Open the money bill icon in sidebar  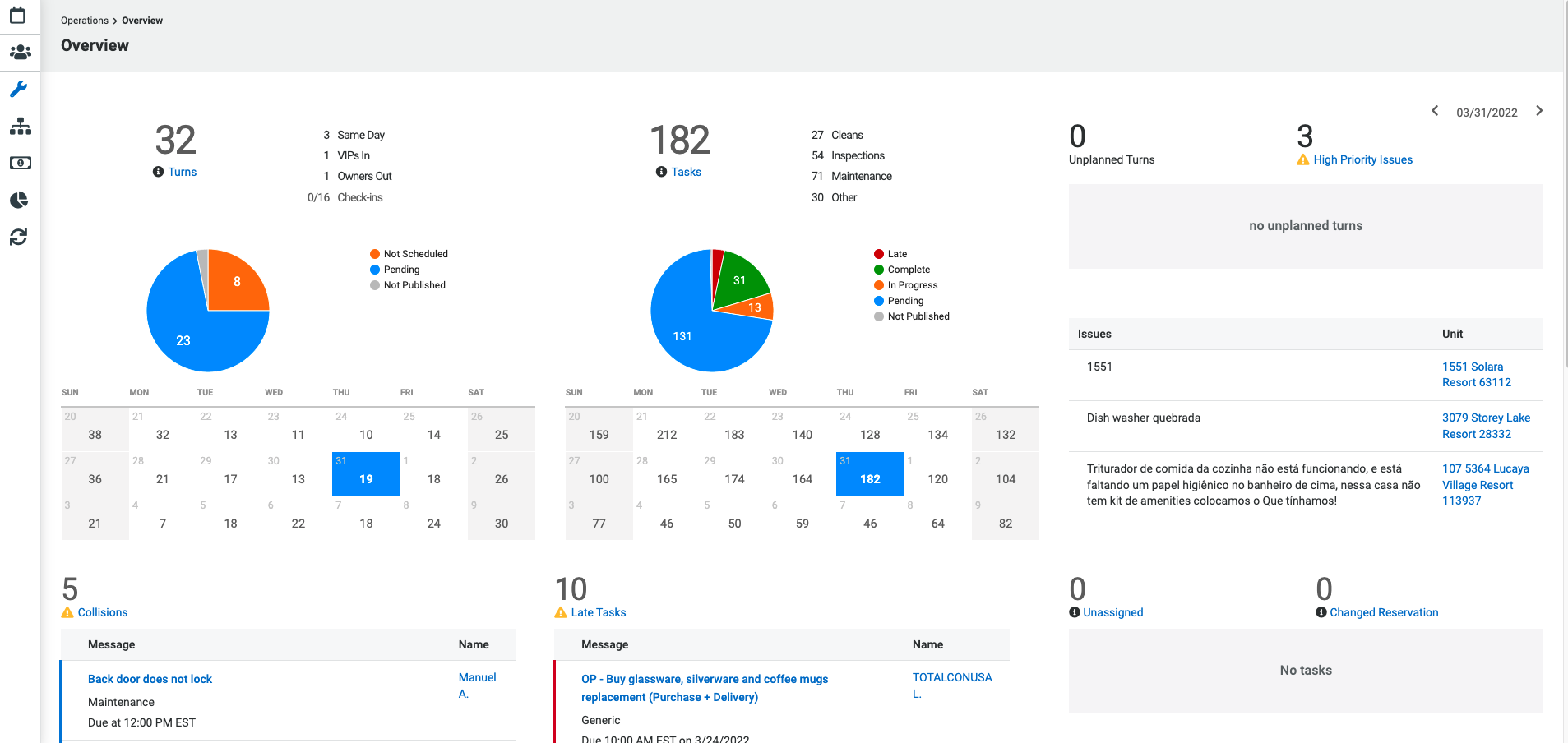[x=20, y=163]
